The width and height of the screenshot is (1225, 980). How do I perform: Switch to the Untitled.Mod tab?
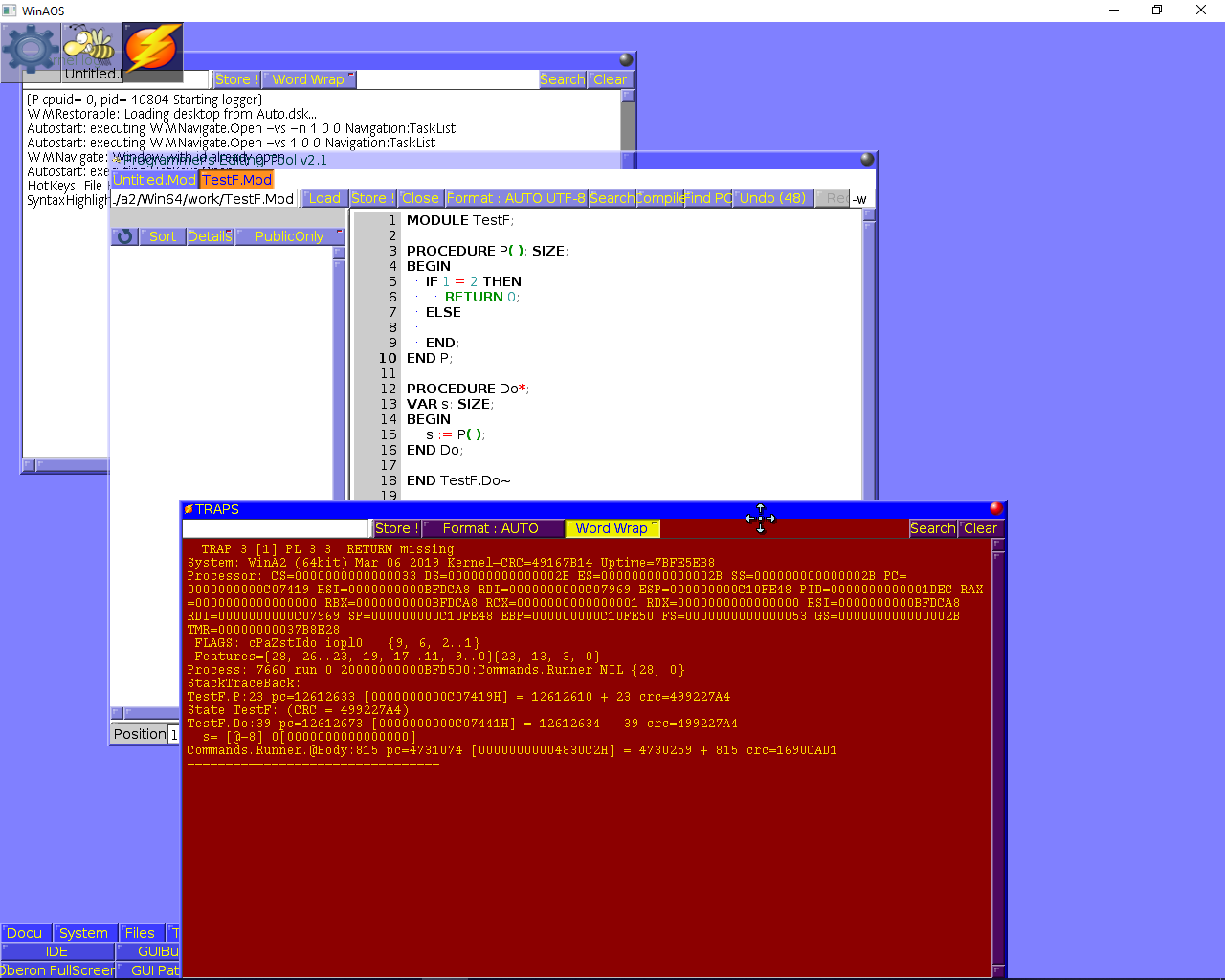(x=154, y=180)
